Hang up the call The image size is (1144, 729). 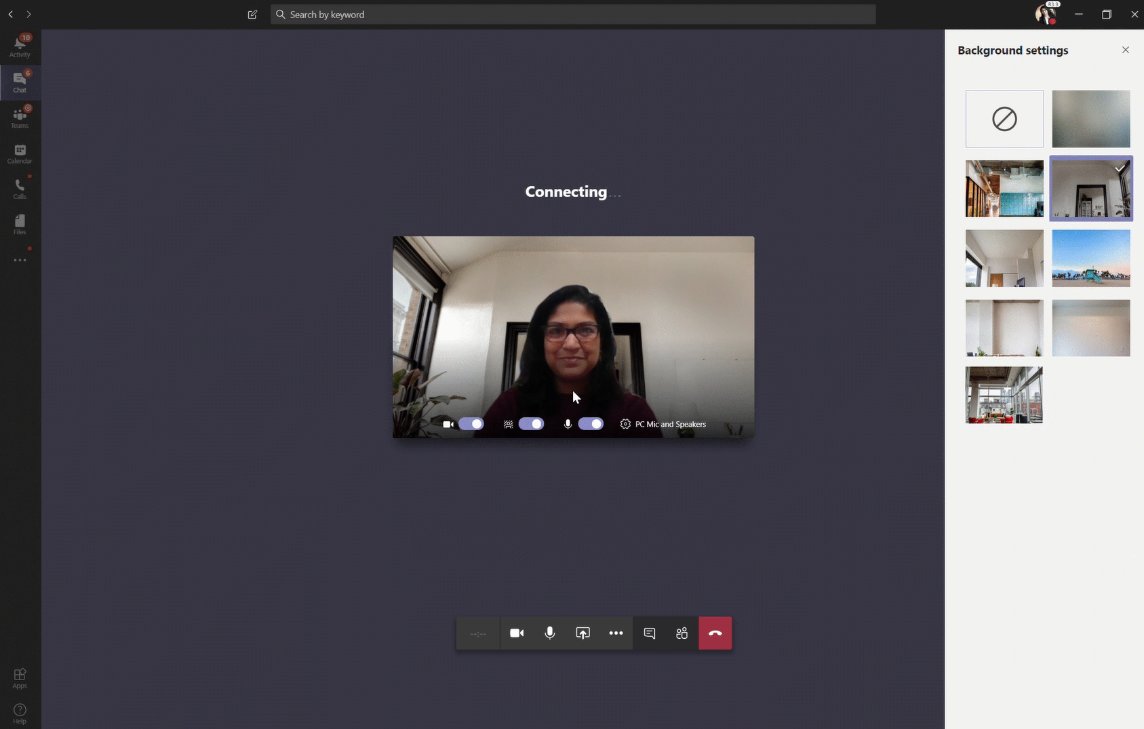715,633
